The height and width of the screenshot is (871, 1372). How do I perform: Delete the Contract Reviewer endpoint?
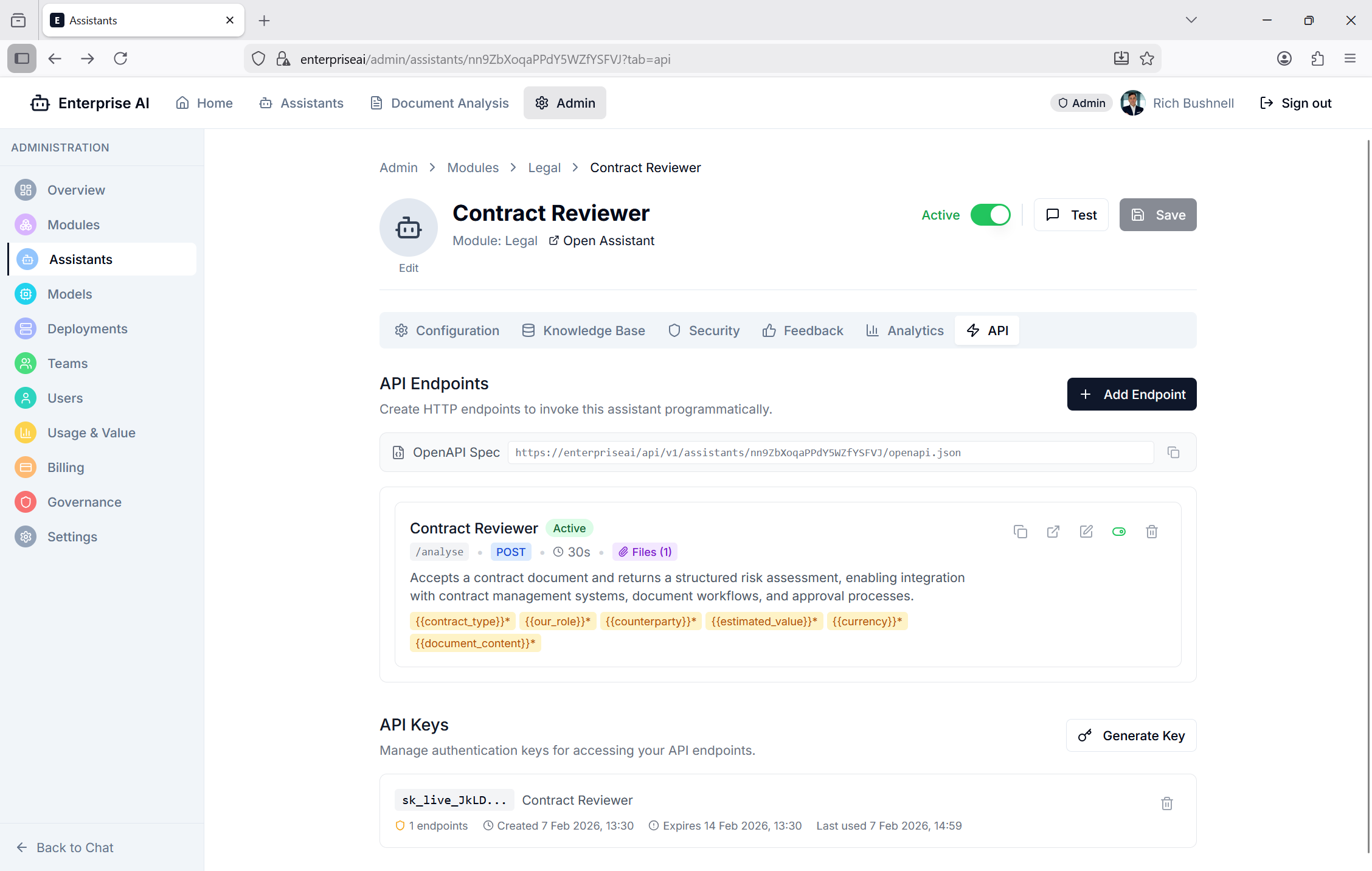pyautogui.click(x=1151, y=532)
